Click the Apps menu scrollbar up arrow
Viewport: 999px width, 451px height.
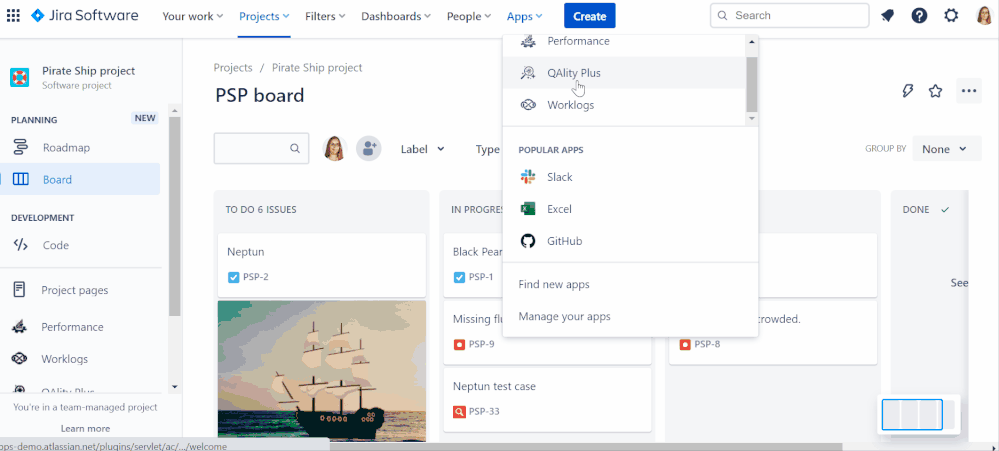click(752, 41)
